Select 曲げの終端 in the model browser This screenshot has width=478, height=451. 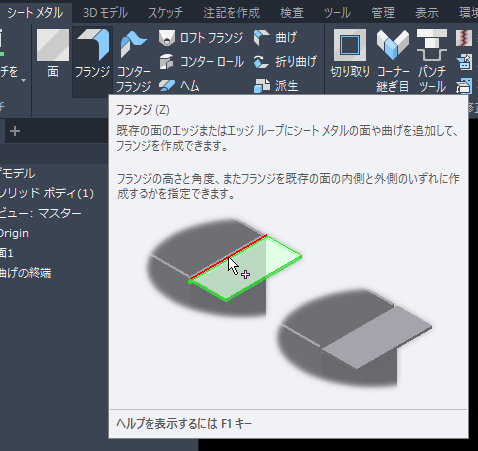(25, 273)
